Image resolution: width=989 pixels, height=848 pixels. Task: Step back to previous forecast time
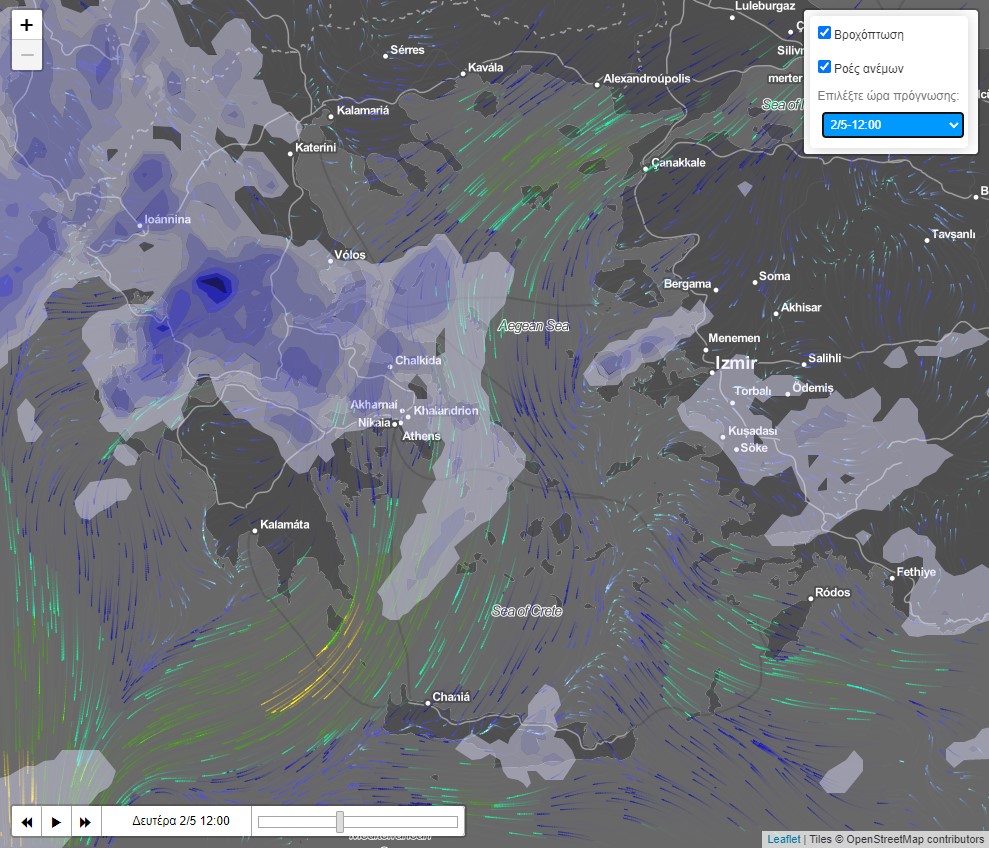pos(27,822)
